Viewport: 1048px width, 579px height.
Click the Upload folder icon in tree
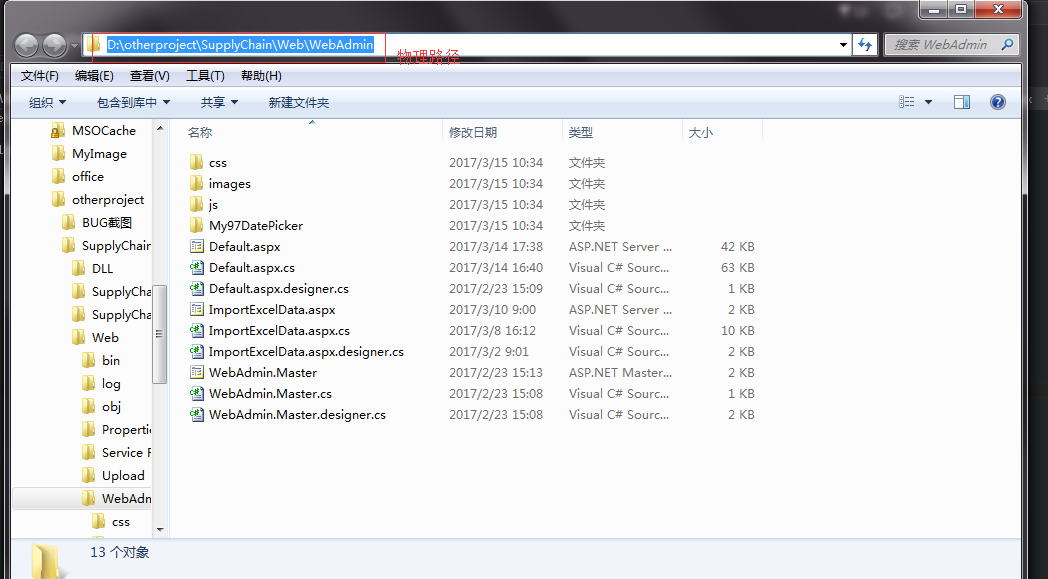(x=88, y=475)
